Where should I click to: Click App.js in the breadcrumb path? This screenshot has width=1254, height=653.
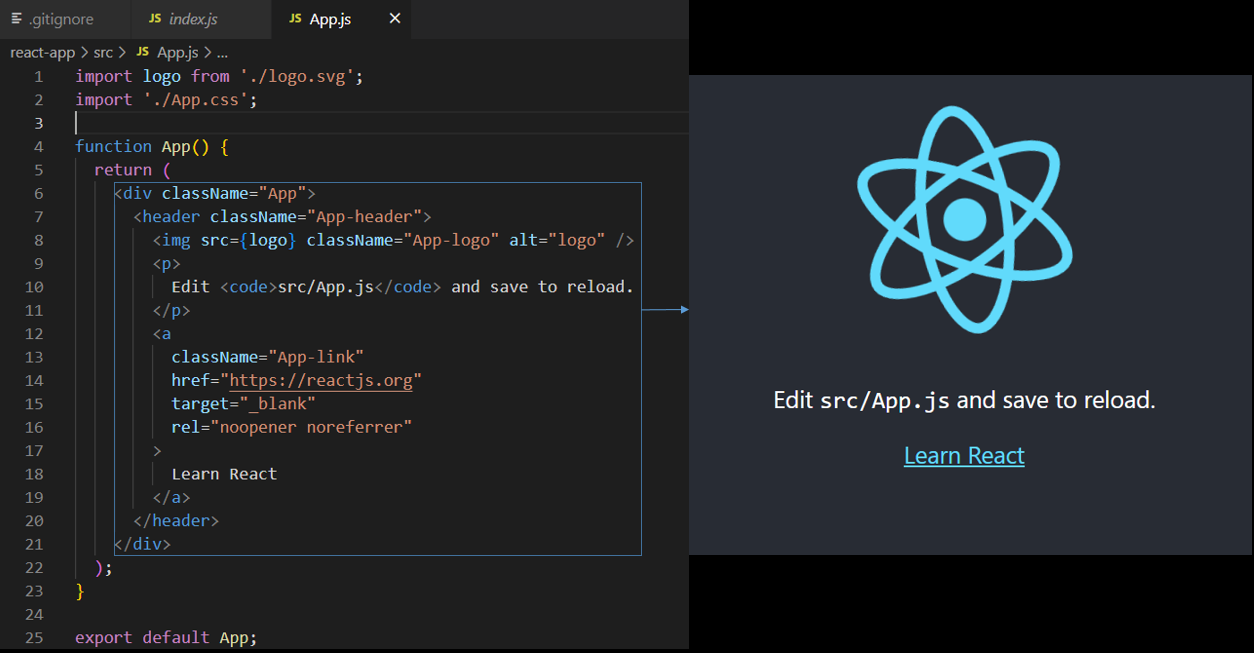tap(177, 52)
